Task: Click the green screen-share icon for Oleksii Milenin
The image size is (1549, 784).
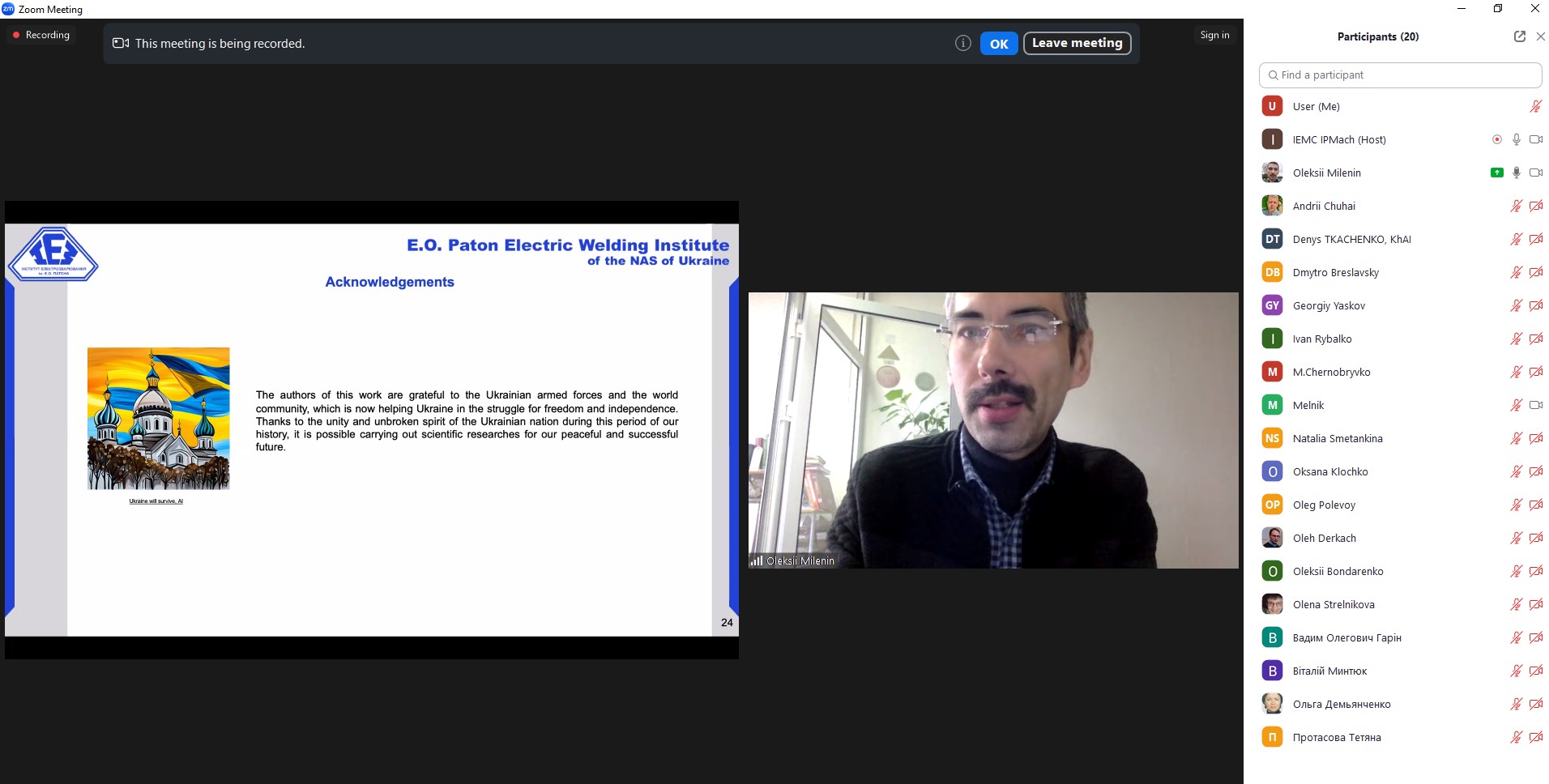Action: point(1496,173)
